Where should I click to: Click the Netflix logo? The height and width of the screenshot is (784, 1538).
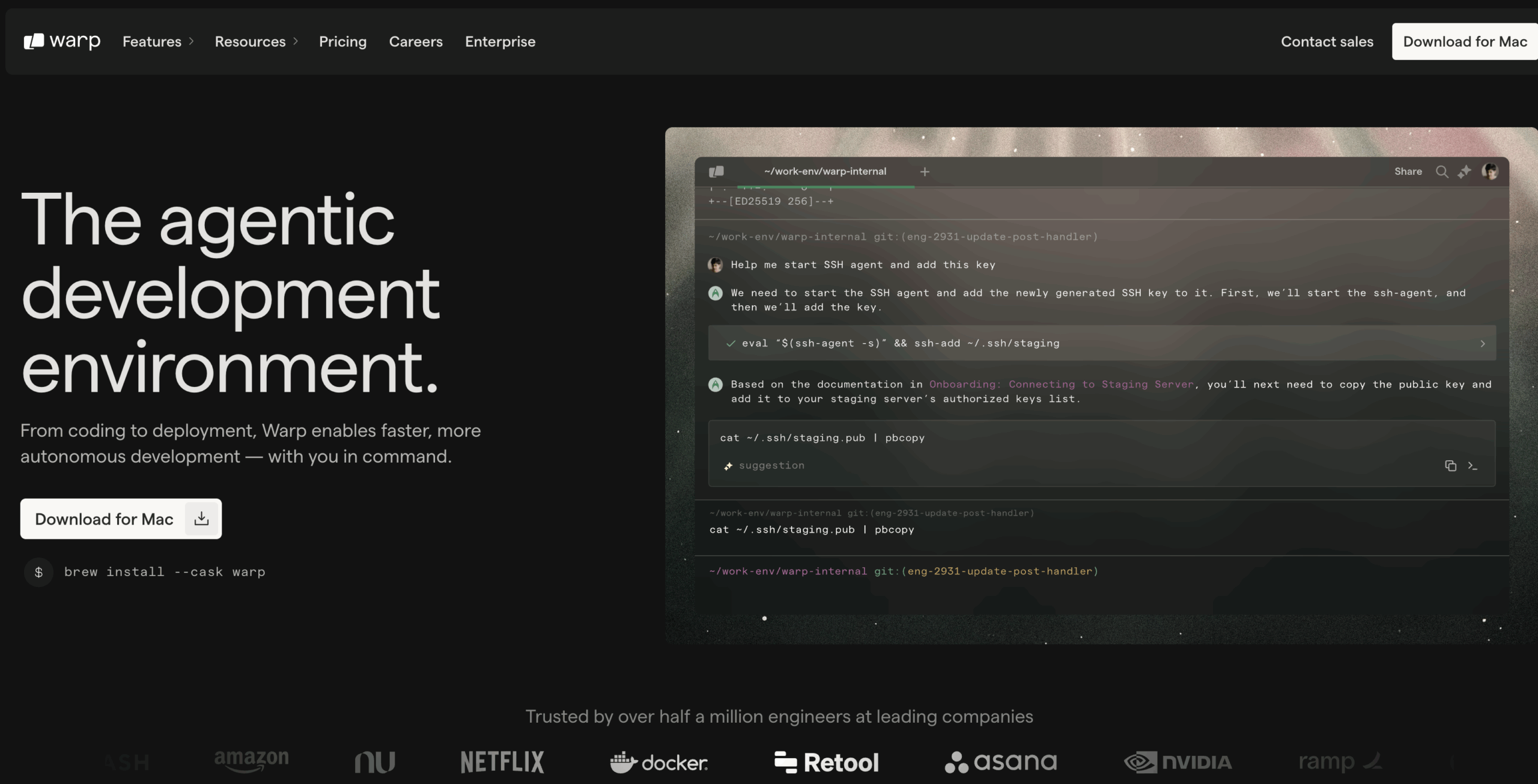502,762
